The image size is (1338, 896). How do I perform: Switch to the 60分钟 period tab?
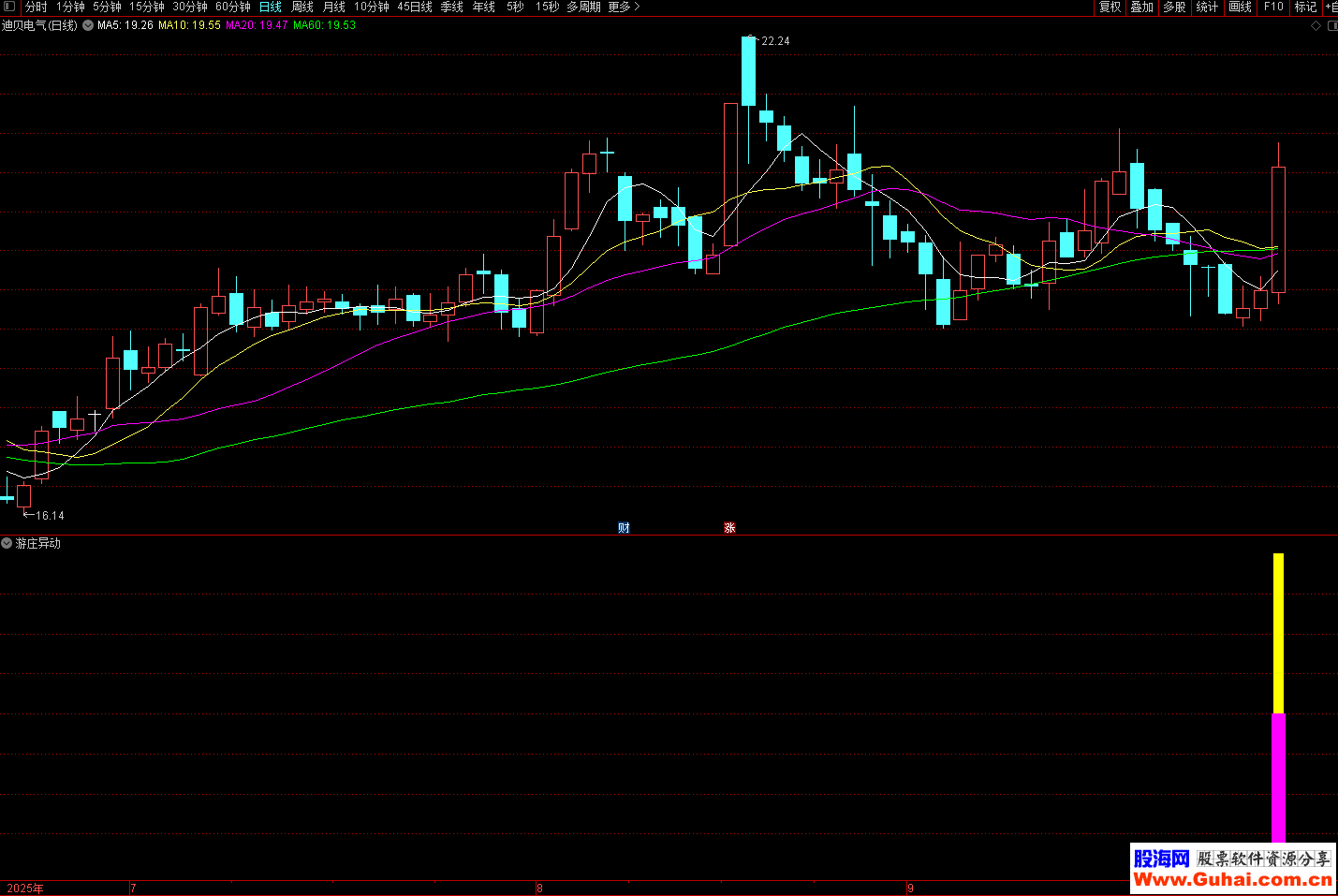coord(233,7)
